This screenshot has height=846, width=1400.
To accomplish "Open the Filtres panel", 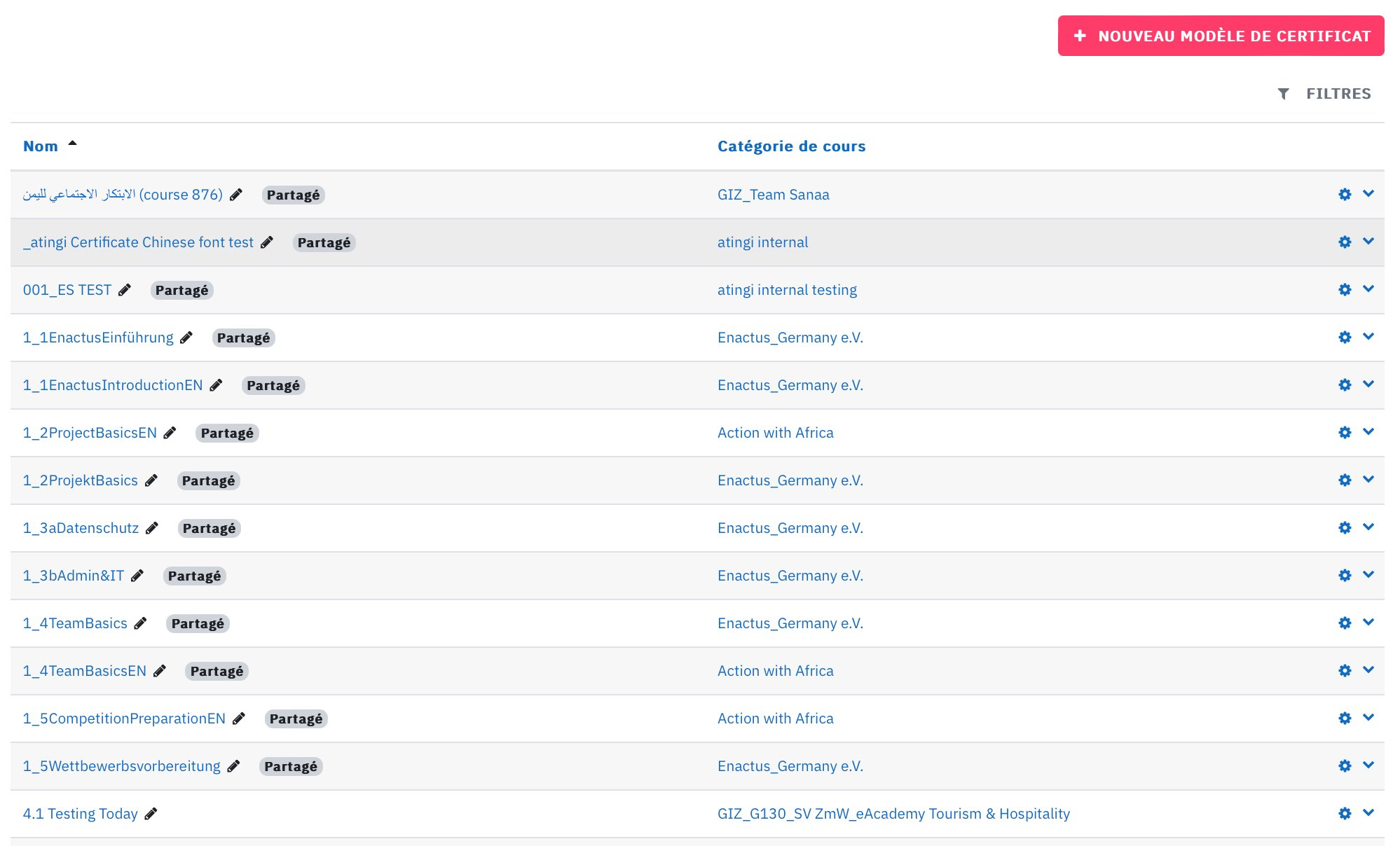I will pyautogui.click(x=1324, y=94).
